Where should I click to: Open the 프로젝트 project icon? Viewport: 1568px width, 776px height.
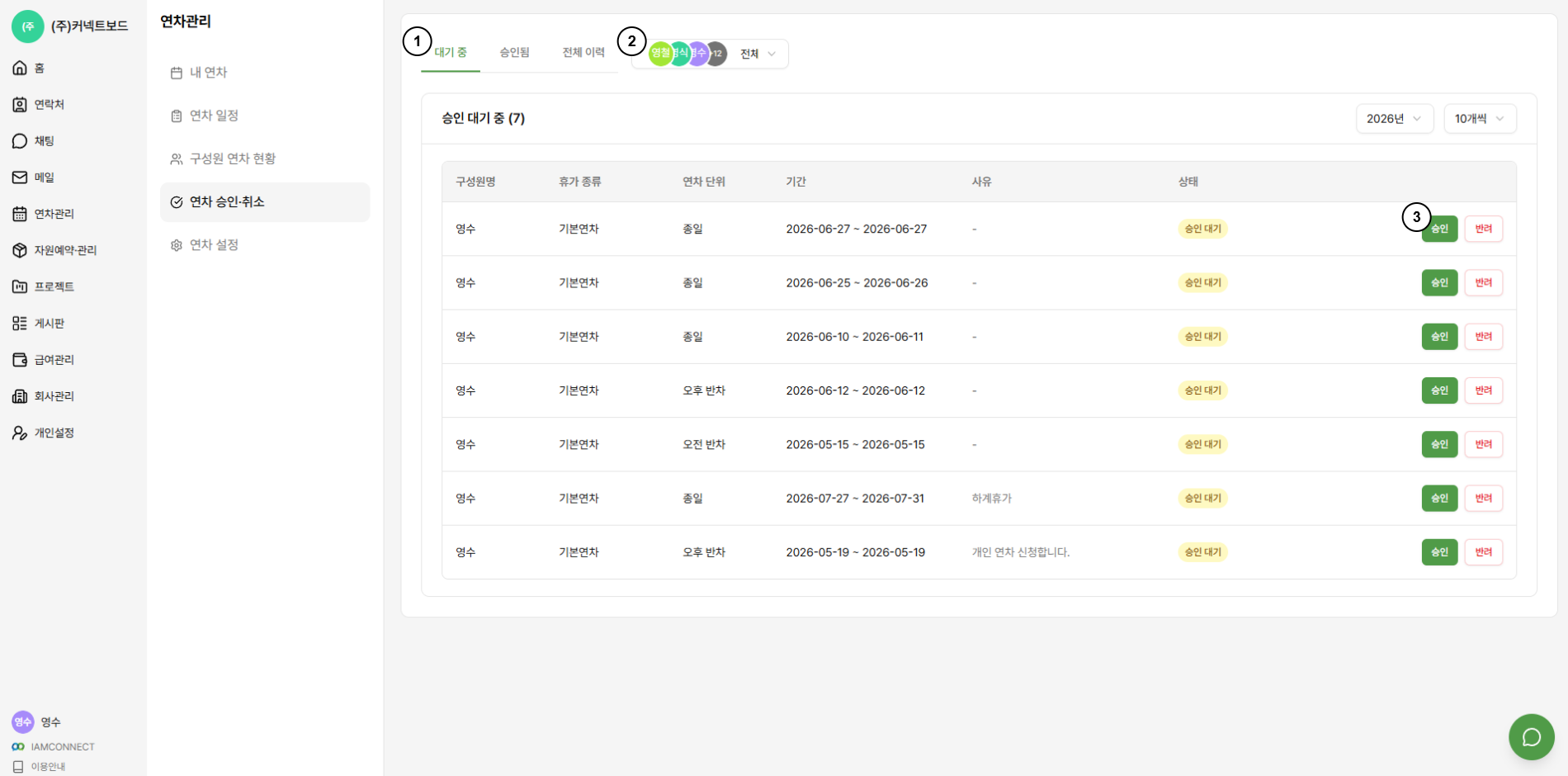tap(20, 286)
